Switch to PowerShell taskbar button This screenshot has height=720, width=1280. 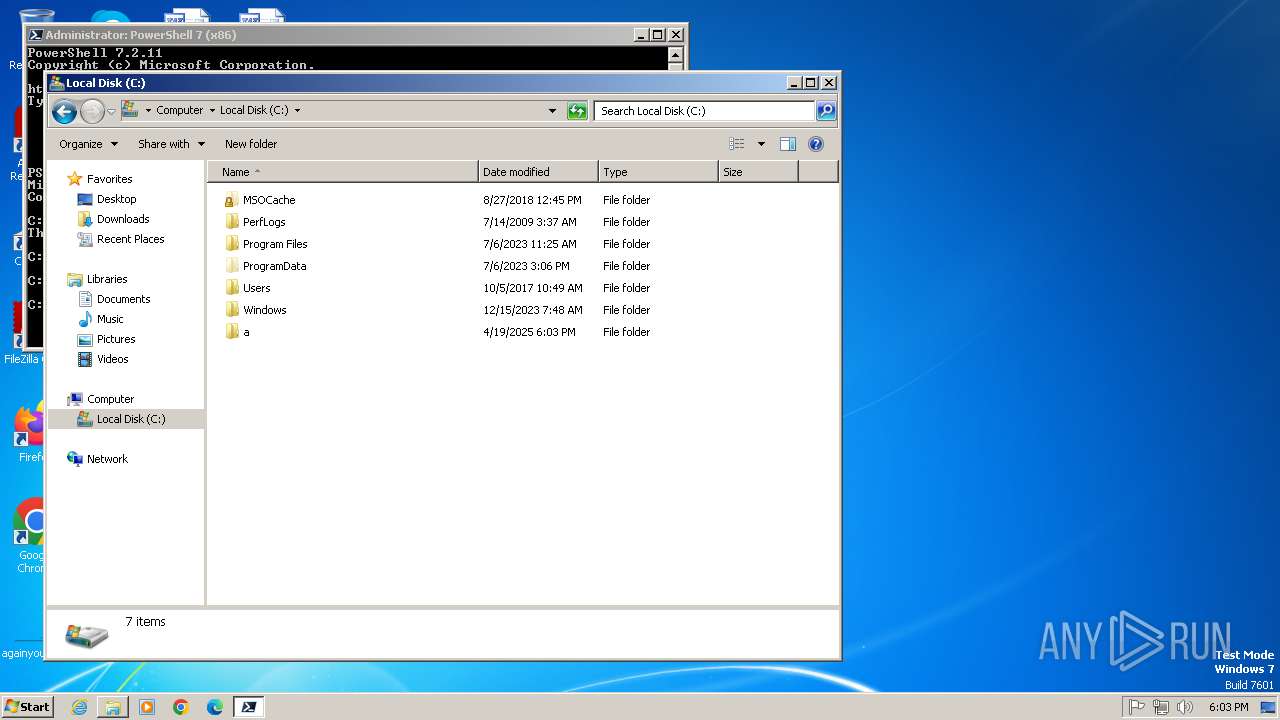(249, 707)
